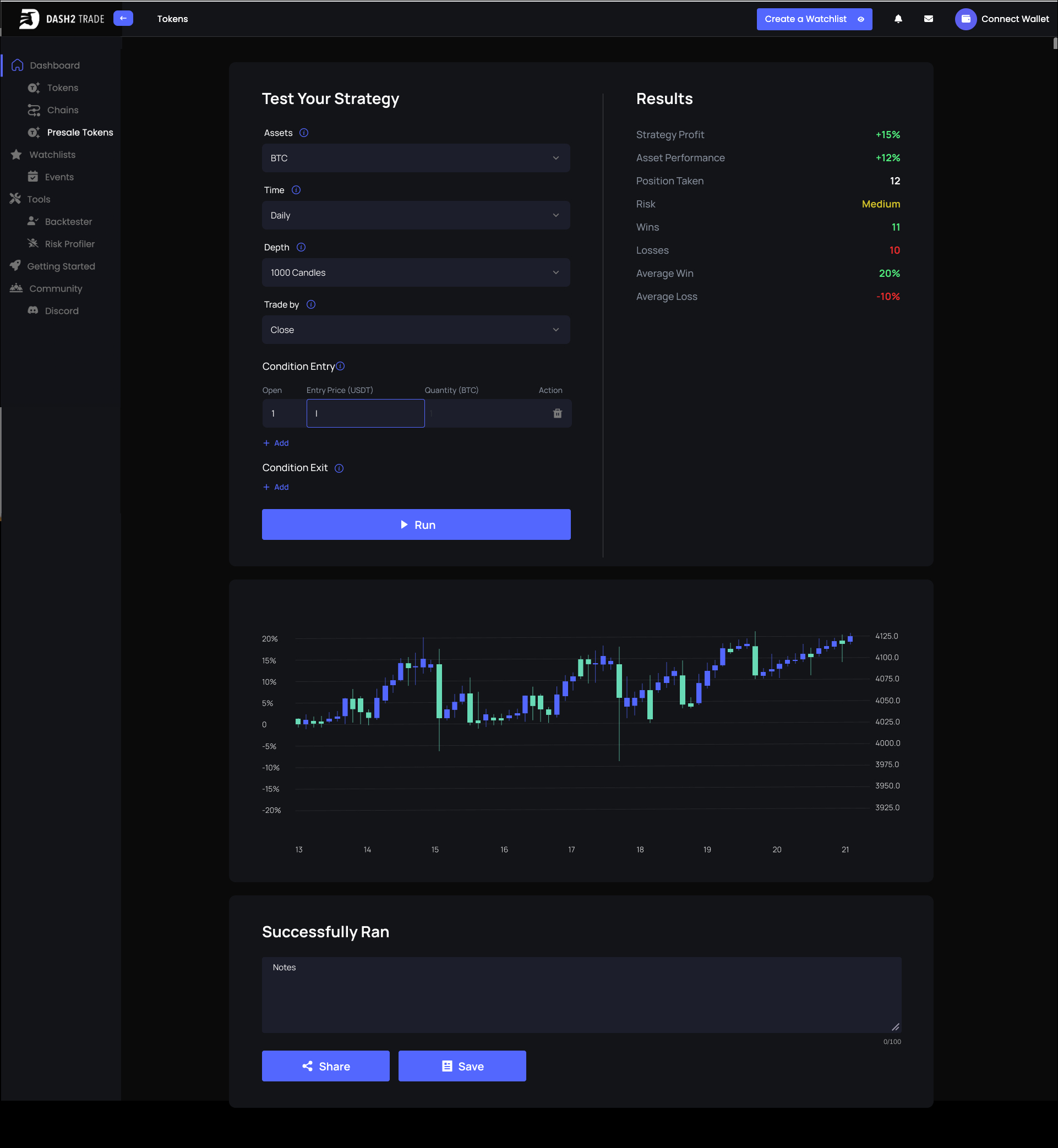
Task: Save the backtest results
Action: tap(462, 1066)
